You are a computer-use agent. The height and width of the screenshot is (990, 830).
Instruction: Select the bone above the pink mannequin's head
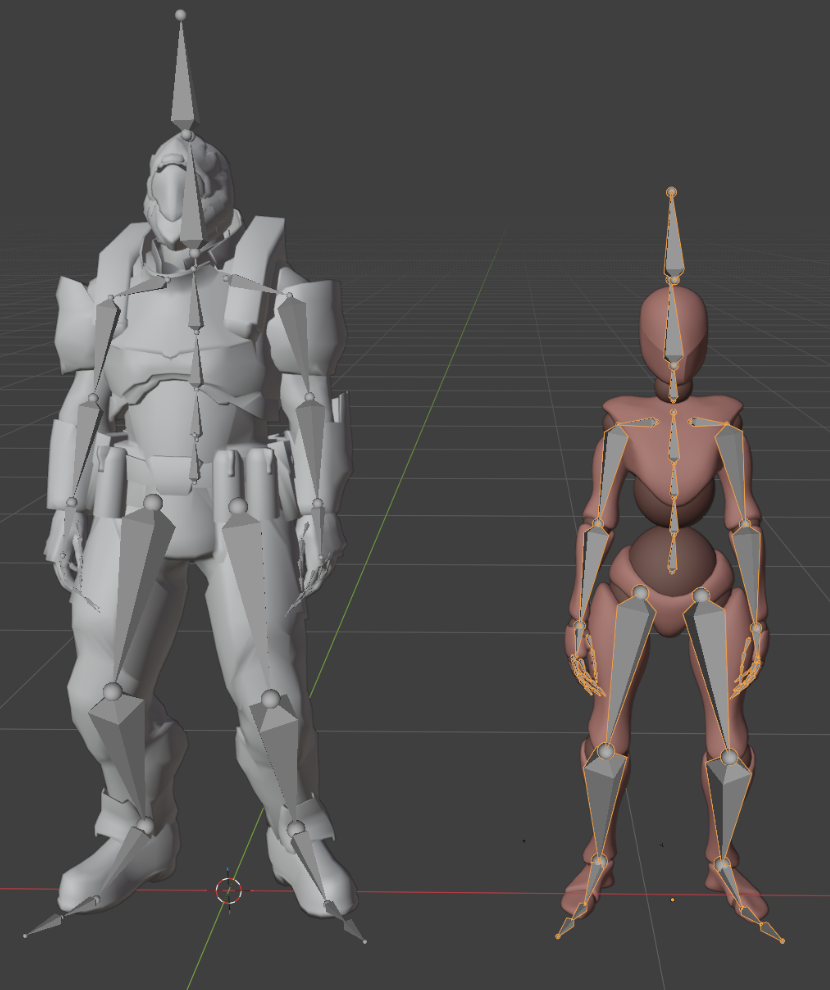673,236
